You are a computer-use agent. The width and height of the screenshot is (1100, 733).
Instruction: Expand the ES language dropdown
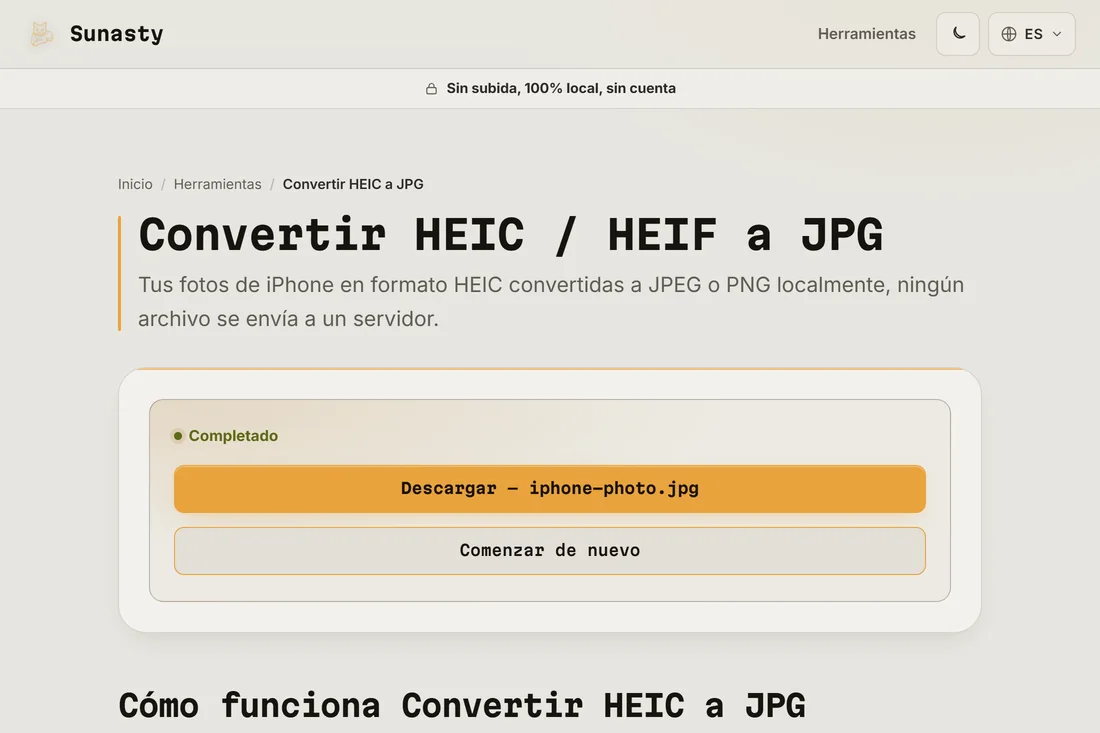point(1031,34)
